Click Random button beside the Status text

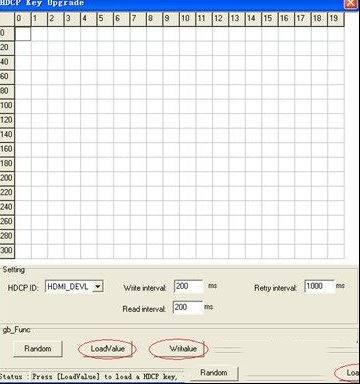click(x=214, y=373)
